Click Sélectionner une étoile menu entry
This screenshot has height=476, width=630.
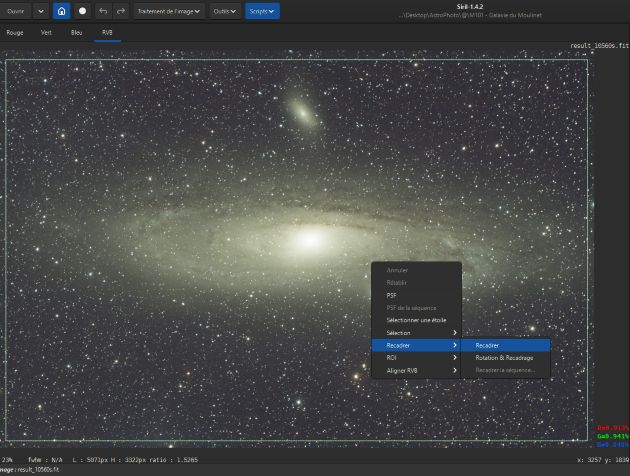[x=415, y=320]
